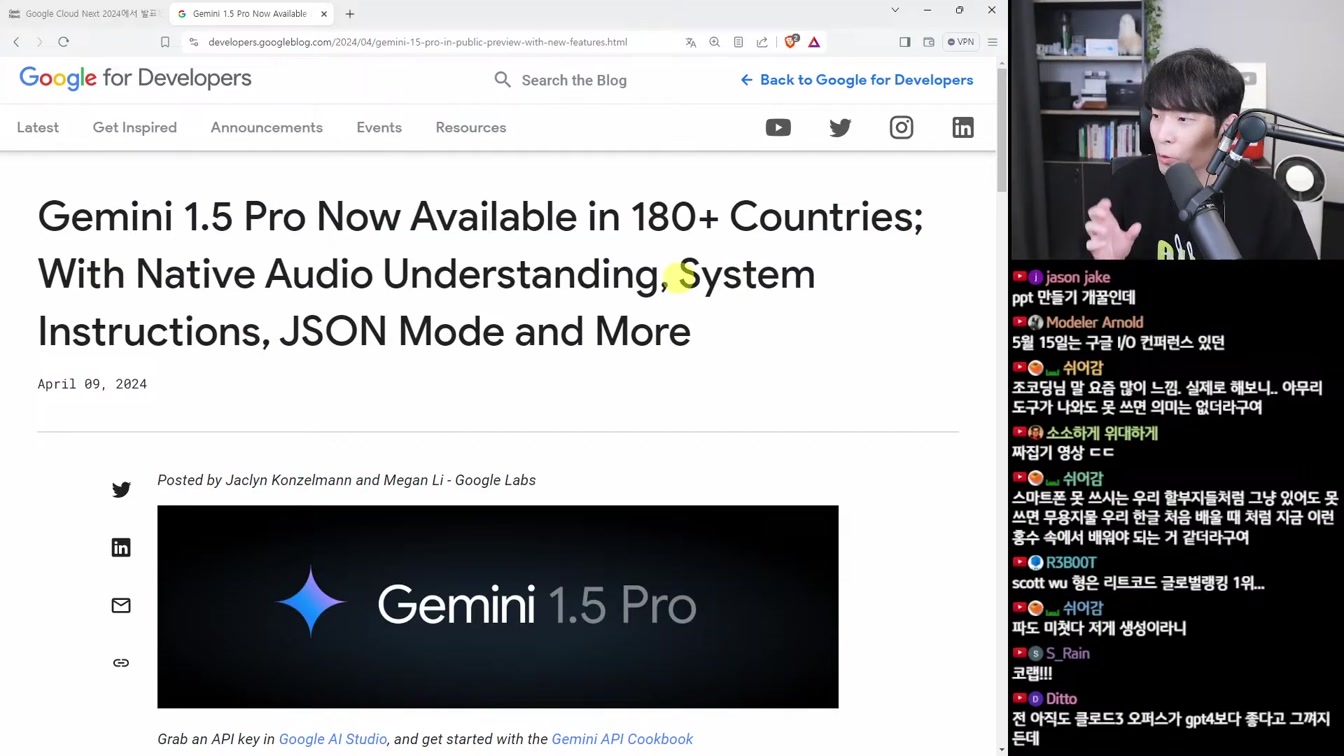This screenshot has width=1344, height=756.
Task: Go Back to Google for Developers
Action: 857,80
